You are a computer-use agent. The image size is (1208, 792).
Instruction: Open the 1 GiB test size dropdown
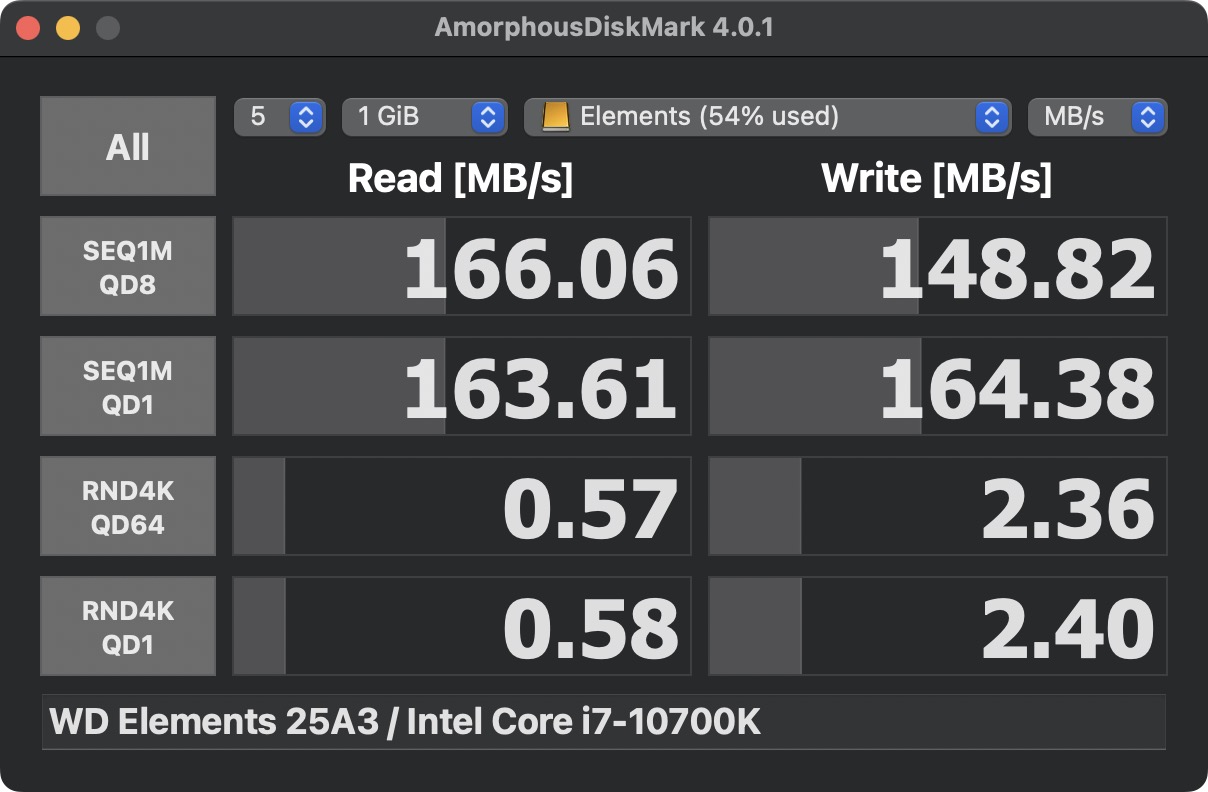coord(421,117)
